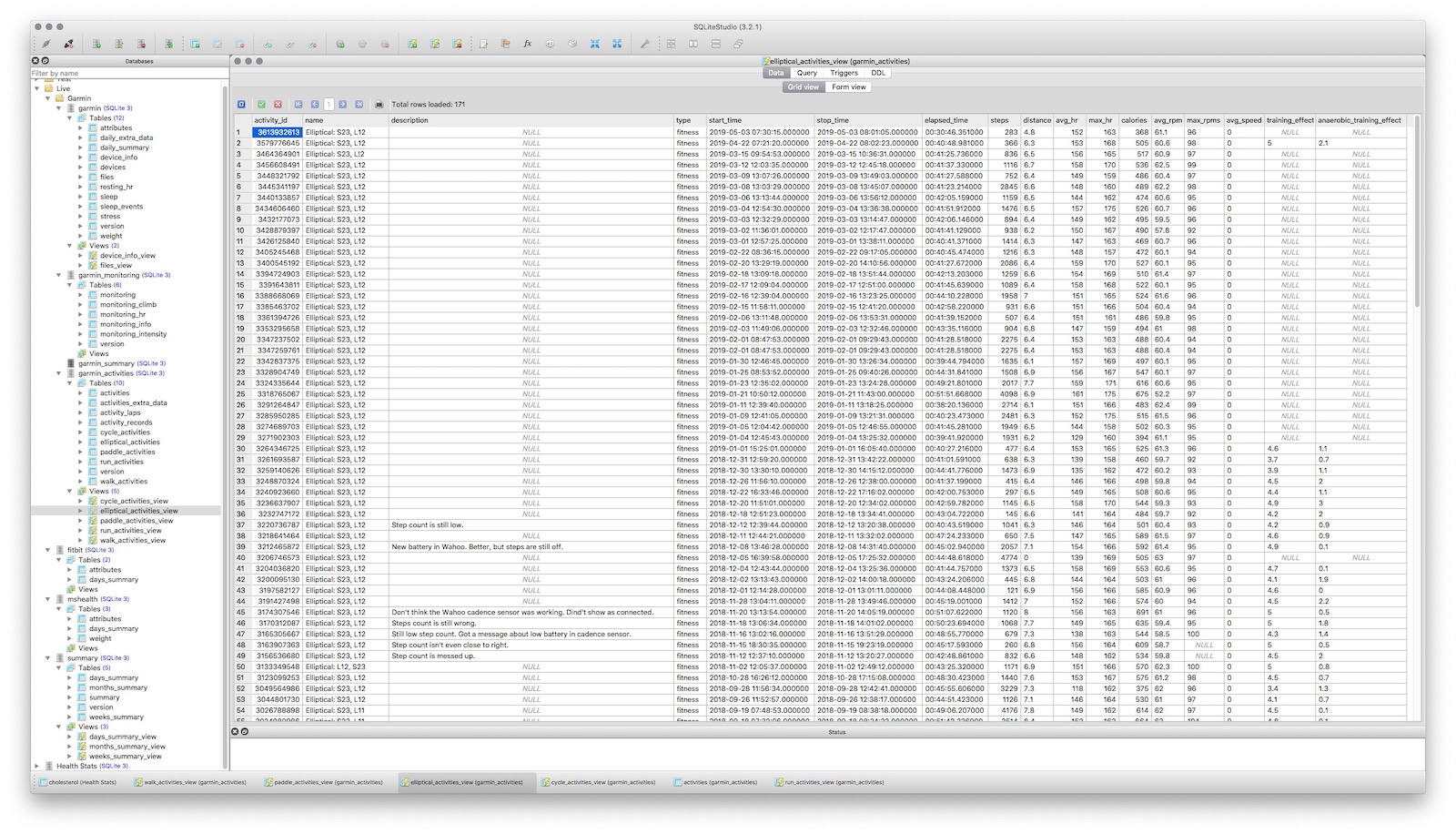
Task: Select the elliptical_activities_view tree item
Action: point(138,511)
